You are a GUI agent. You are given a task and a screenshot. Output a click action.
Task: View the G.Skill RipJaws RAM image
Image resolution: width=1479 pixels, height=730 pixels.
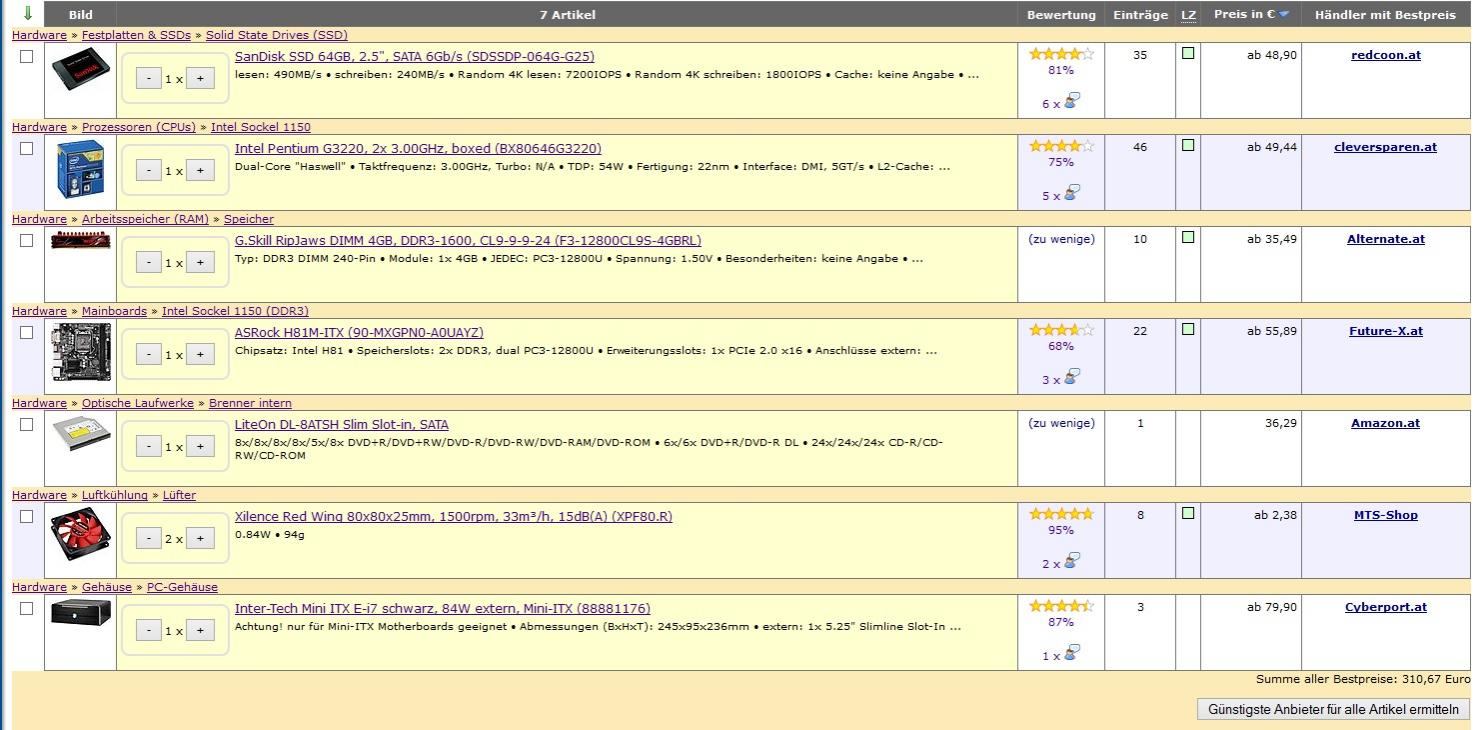(x=80, y=240)
